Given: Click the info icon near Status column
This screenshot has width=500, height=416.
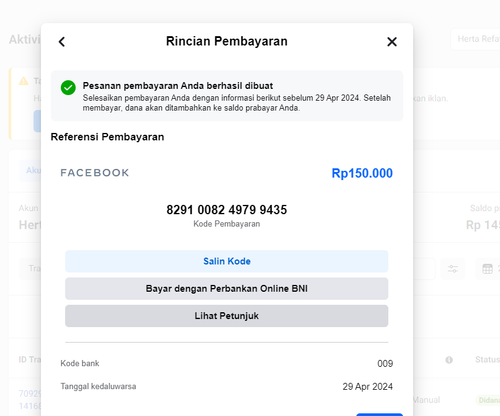Looking at the screenshot, I should [449, 360].
